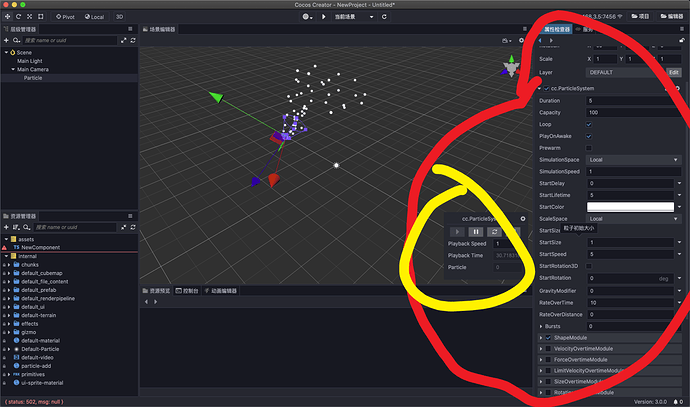Go back in inspector history arrow
This screenshot has width=690, height=407.
540,40
